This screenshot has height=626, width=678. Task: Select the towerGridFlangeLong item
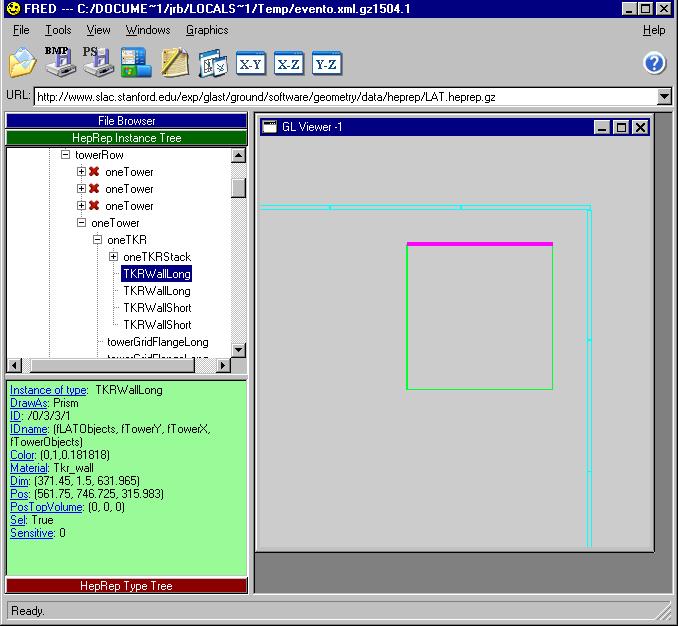(x=157, y=342)
